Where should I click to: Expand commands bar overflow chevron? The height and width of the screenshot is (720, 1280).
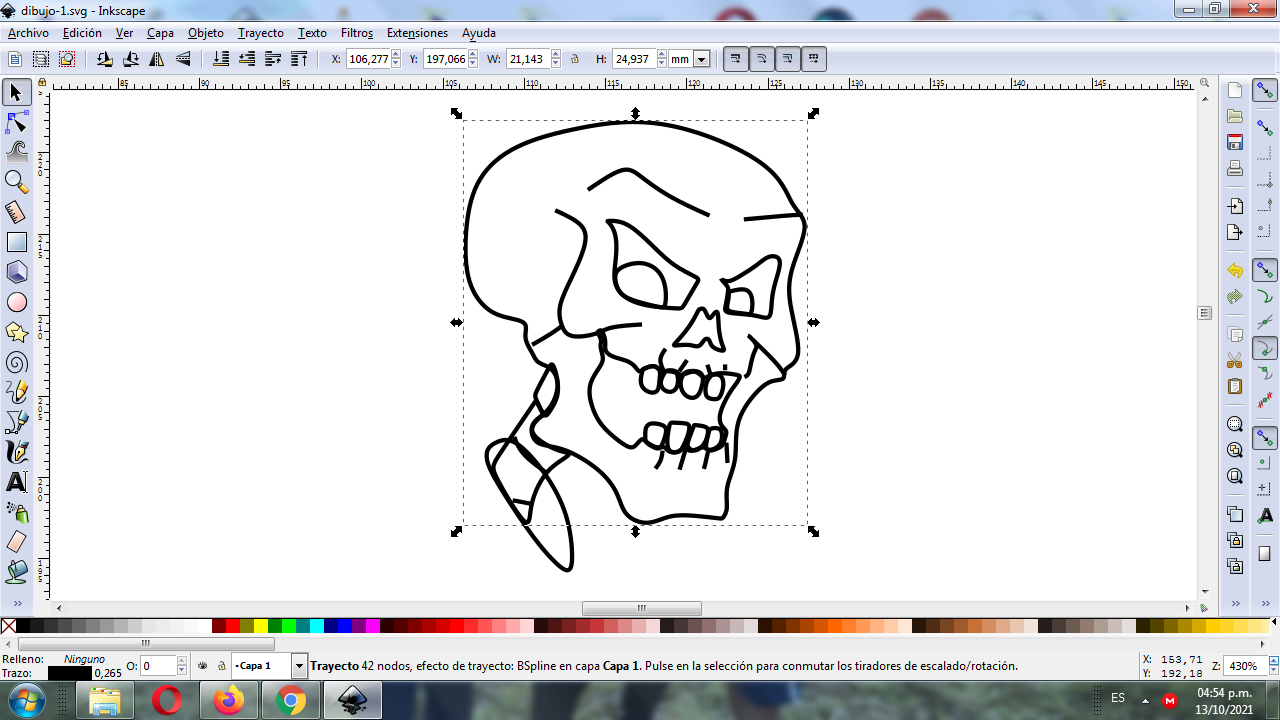[1236, 604]
